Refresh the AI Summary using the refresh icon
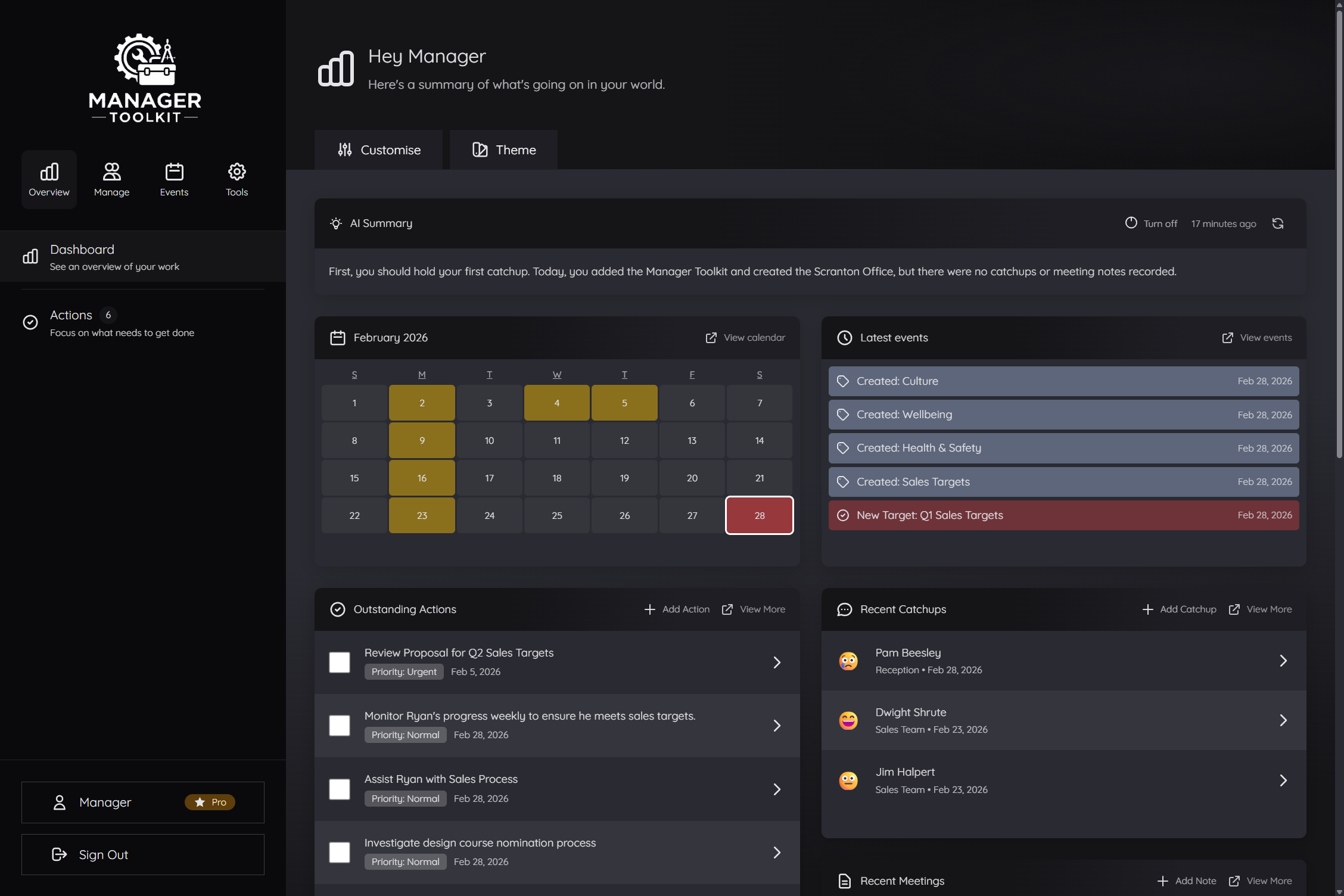Viewport: 1344px width, 896px height. [1278, 223]
